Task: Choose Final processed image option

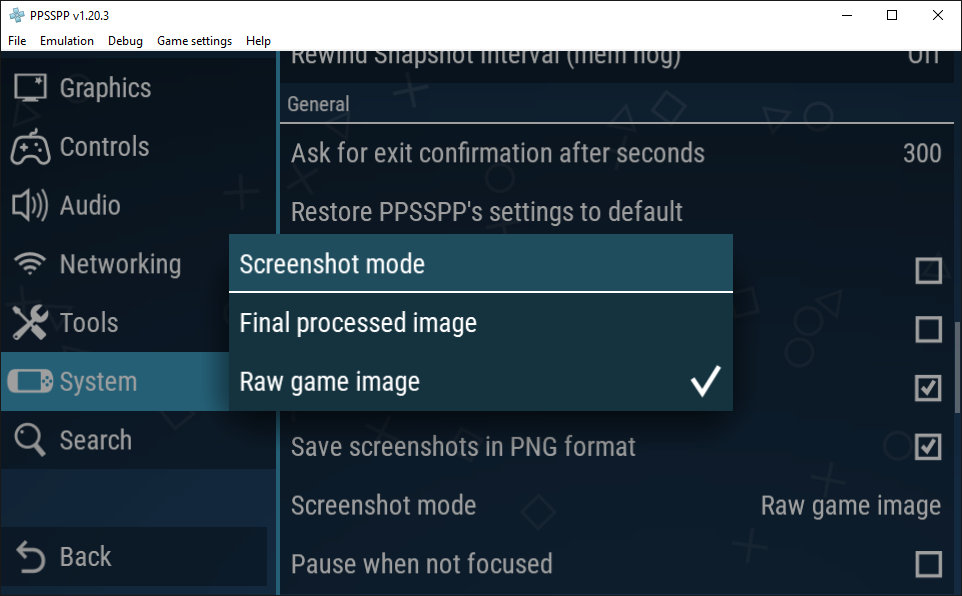Action: (480, 323)
